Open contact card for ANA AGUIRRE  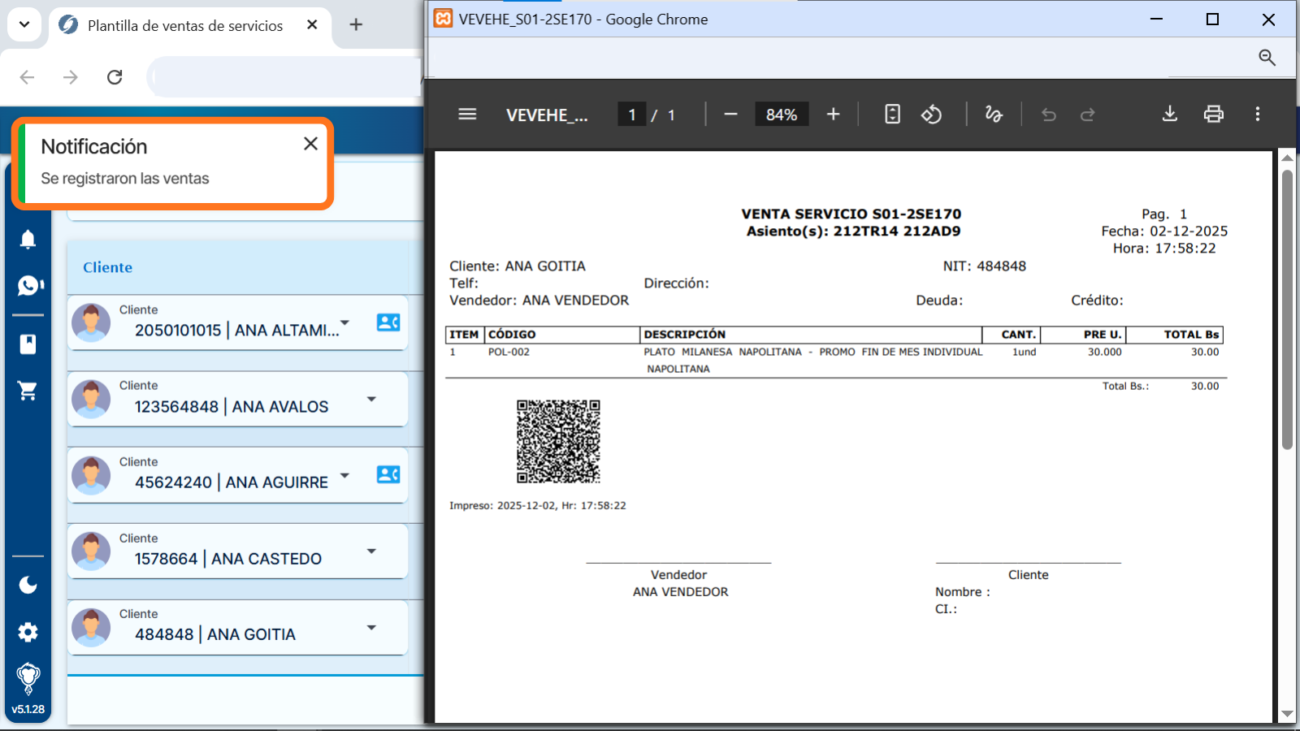[x=388, y=475]
